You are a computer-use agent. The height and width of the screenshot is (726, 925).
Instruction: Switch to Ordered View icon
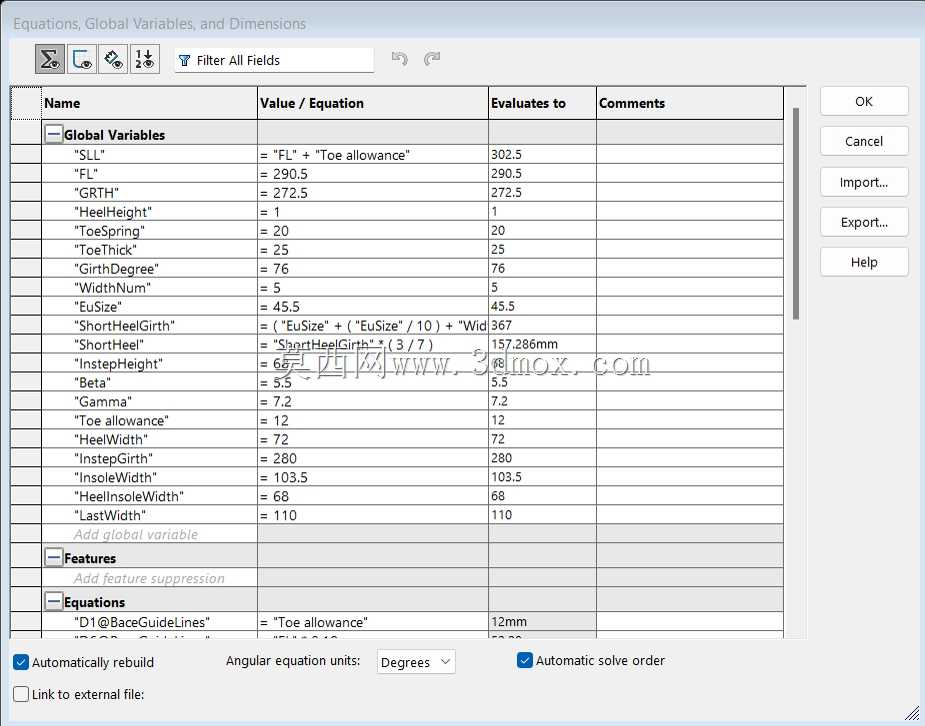pos(145,60)
